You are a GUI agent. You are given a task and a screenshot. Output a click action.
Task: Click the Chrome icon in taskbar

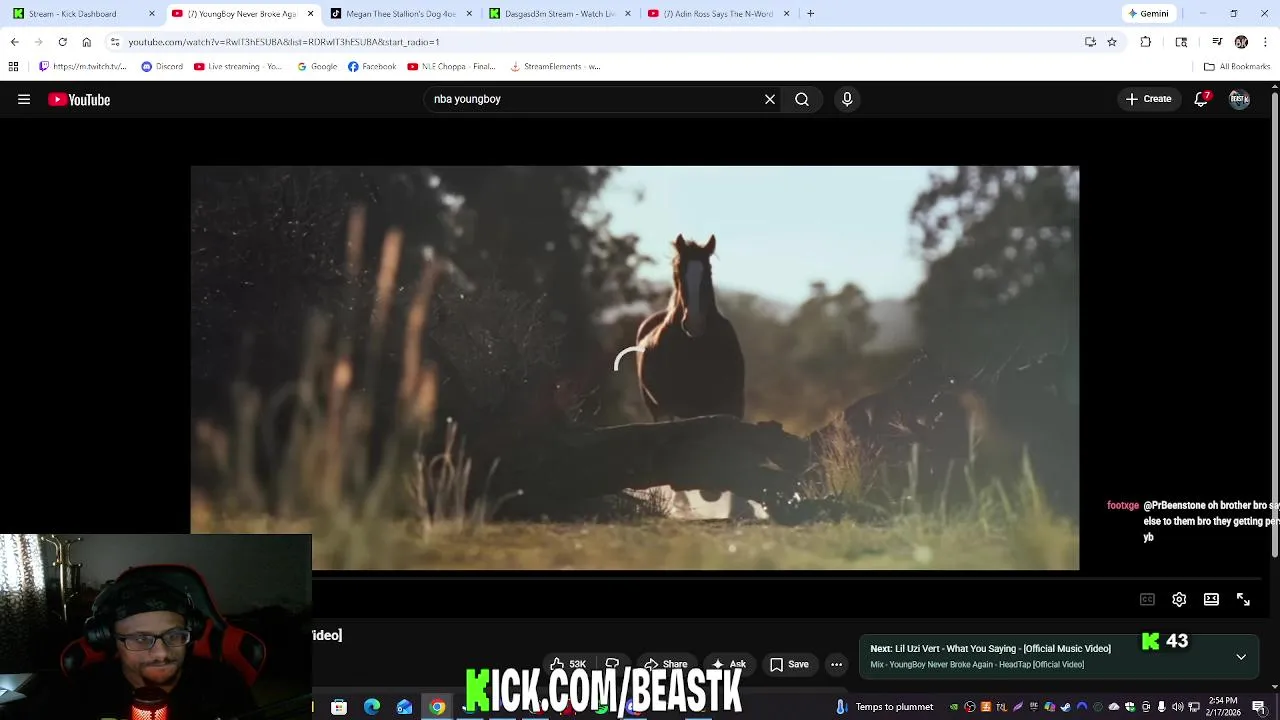point(437,707)
